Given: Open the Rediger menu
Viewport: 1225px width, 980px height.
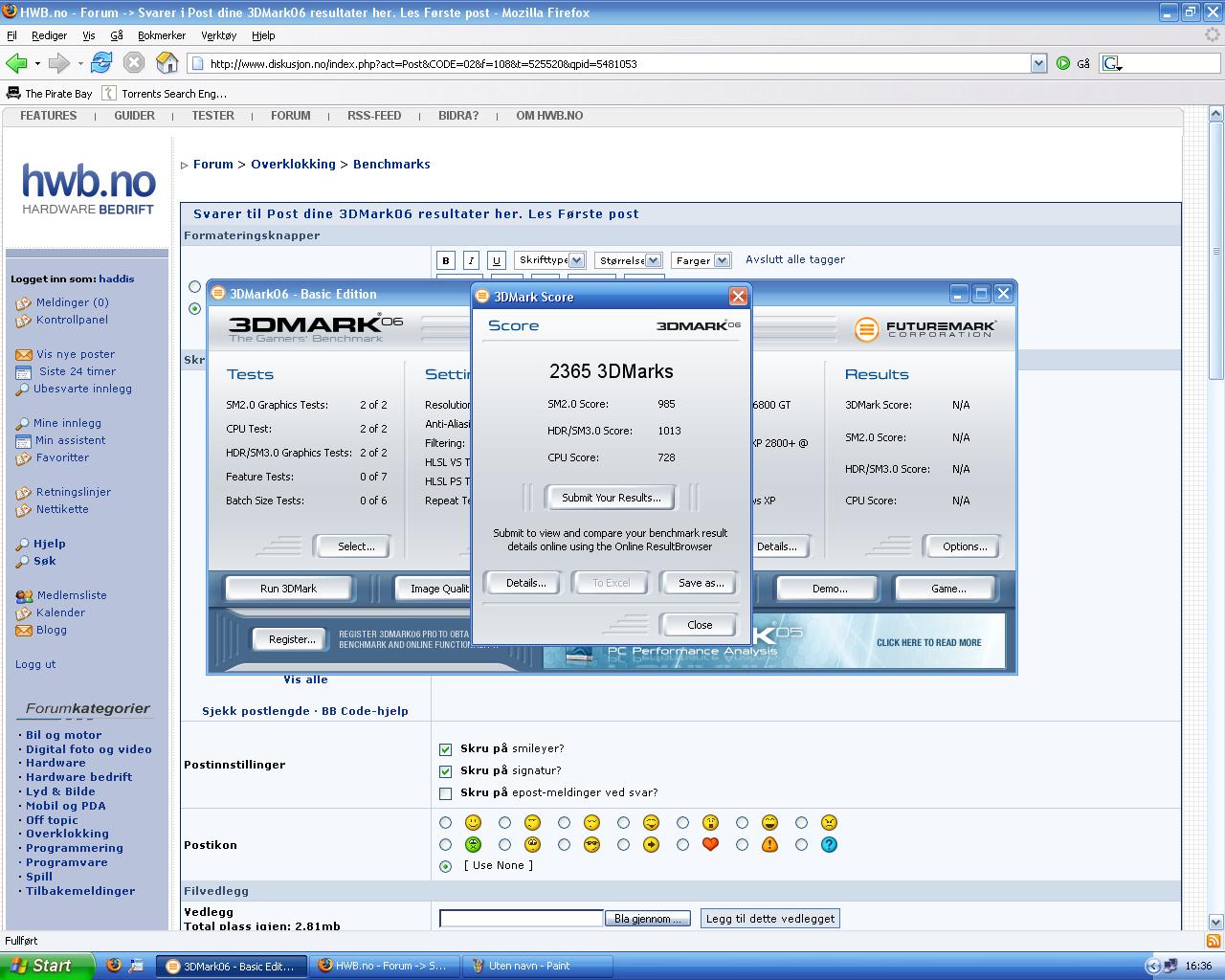Looking at the screenshot, I should point(49,35).
